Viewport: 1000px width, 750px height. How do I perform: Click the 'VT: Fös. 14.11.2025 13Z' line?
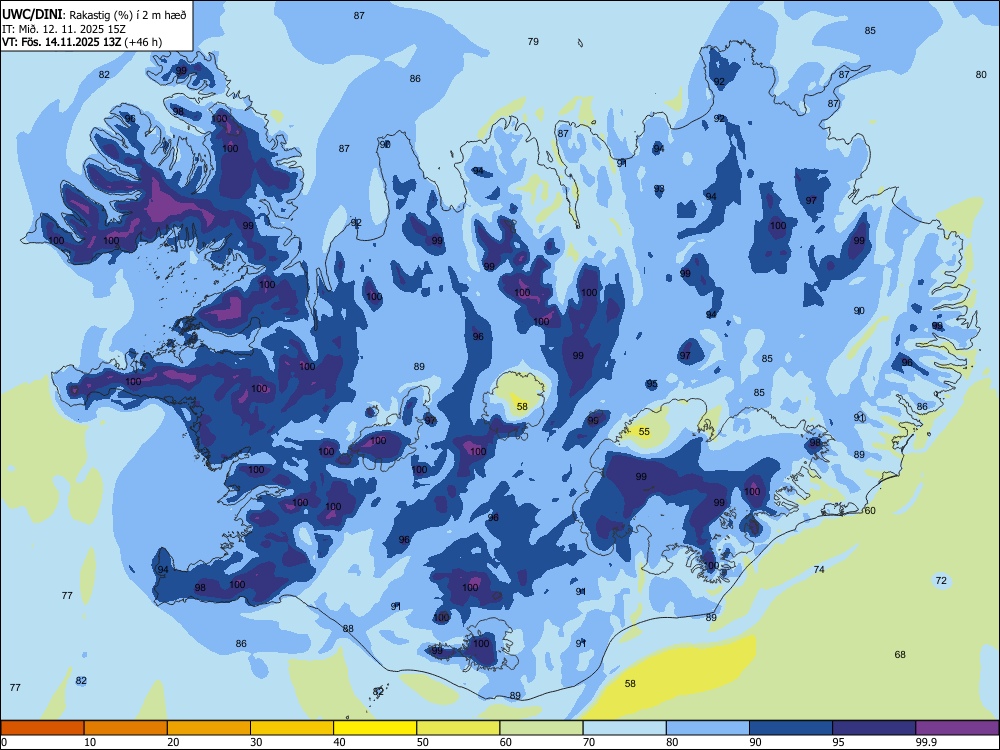coord(61,42)
